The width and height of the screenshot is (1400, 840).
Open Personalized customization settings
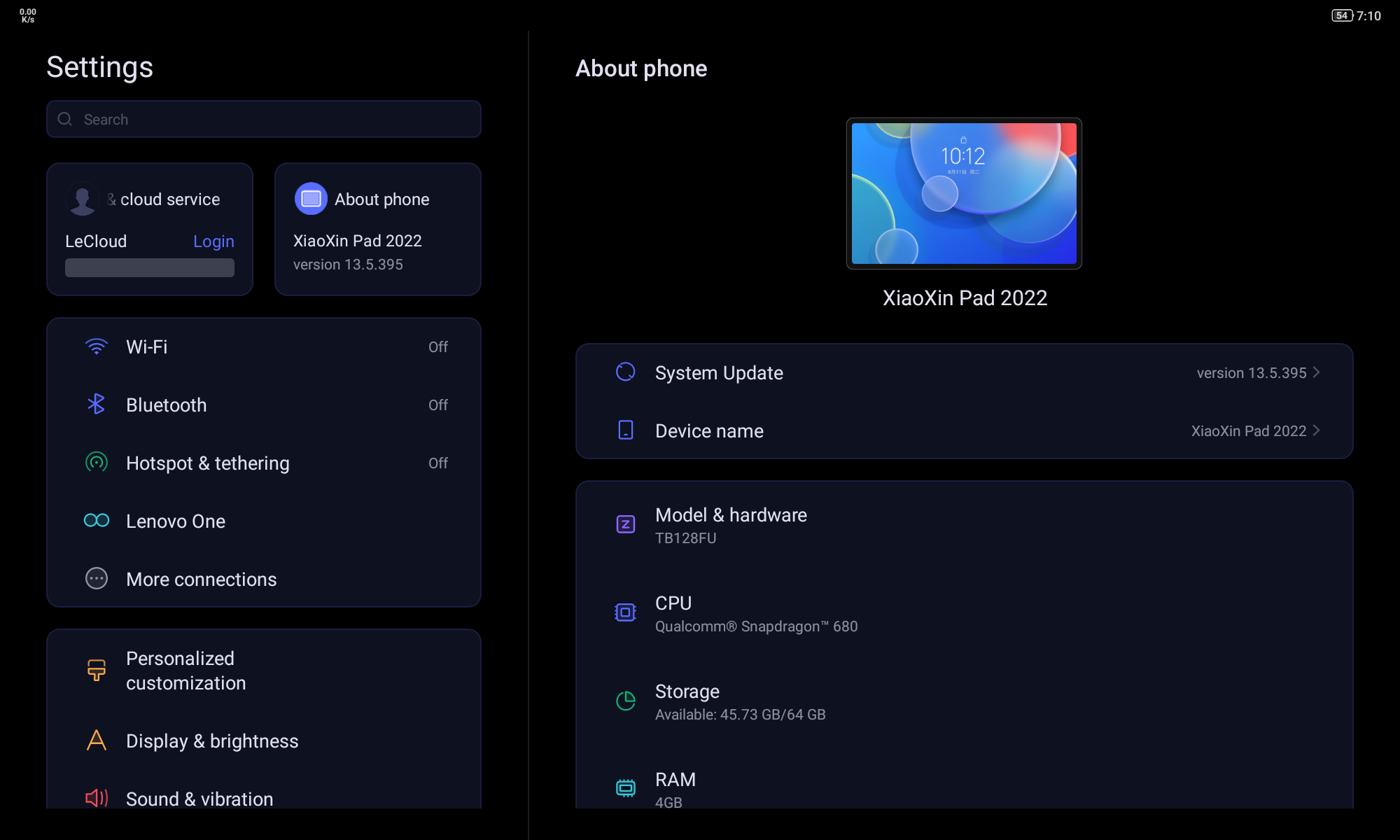[185, 671]
